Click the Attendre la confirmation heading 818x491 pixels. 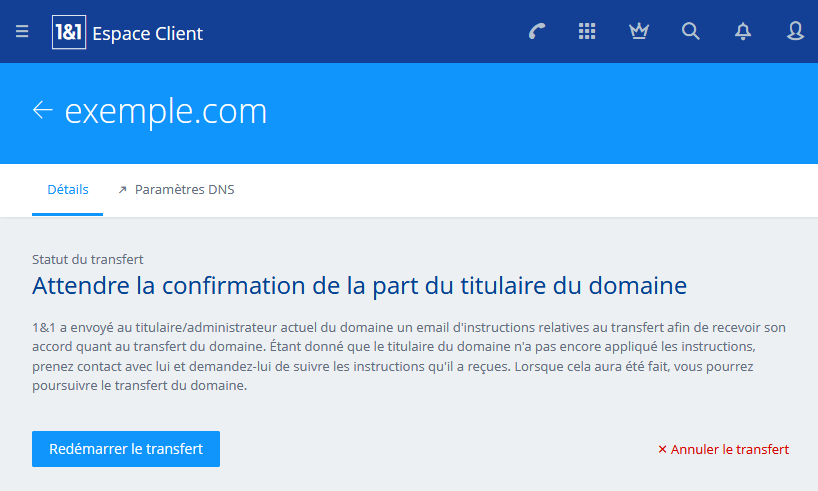click(x=359, y=286)
